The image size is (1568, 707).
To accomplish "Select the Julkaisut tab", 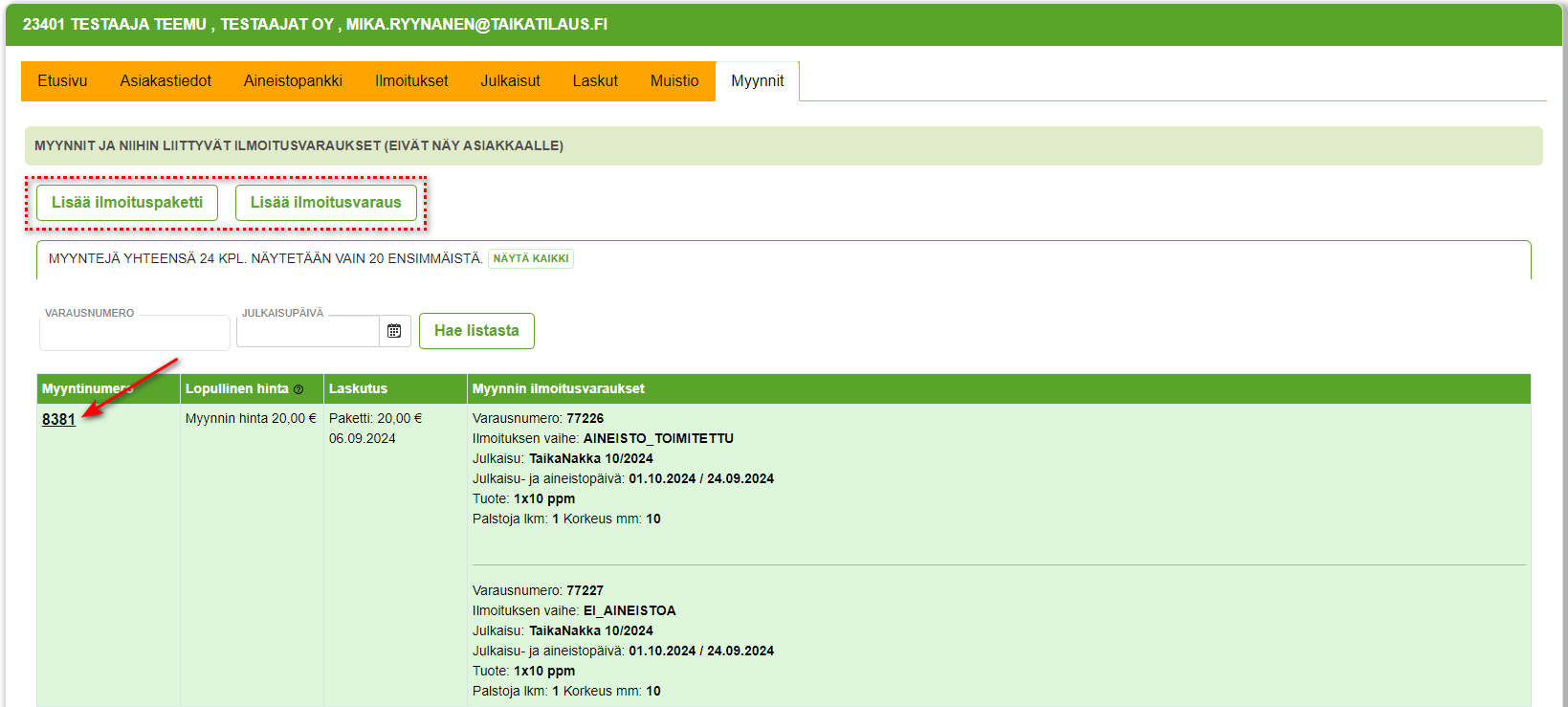I will [510, 81].
